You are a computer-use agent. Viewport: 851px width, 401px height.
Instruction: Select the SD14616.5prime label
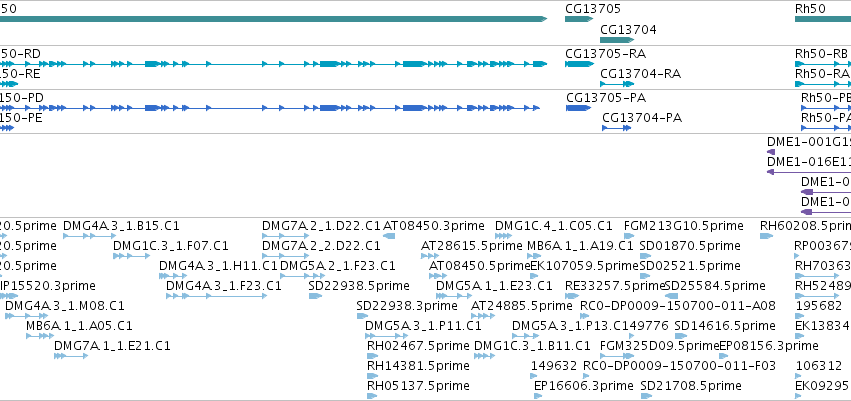click(x=725, y=326)
